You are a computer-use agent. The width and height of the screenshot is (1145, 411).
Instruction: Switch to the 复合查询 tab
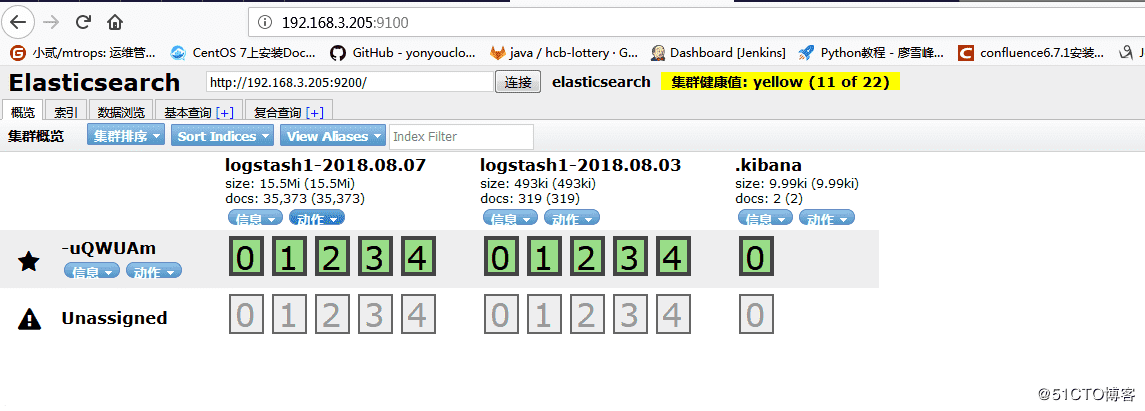click(277, 112)
